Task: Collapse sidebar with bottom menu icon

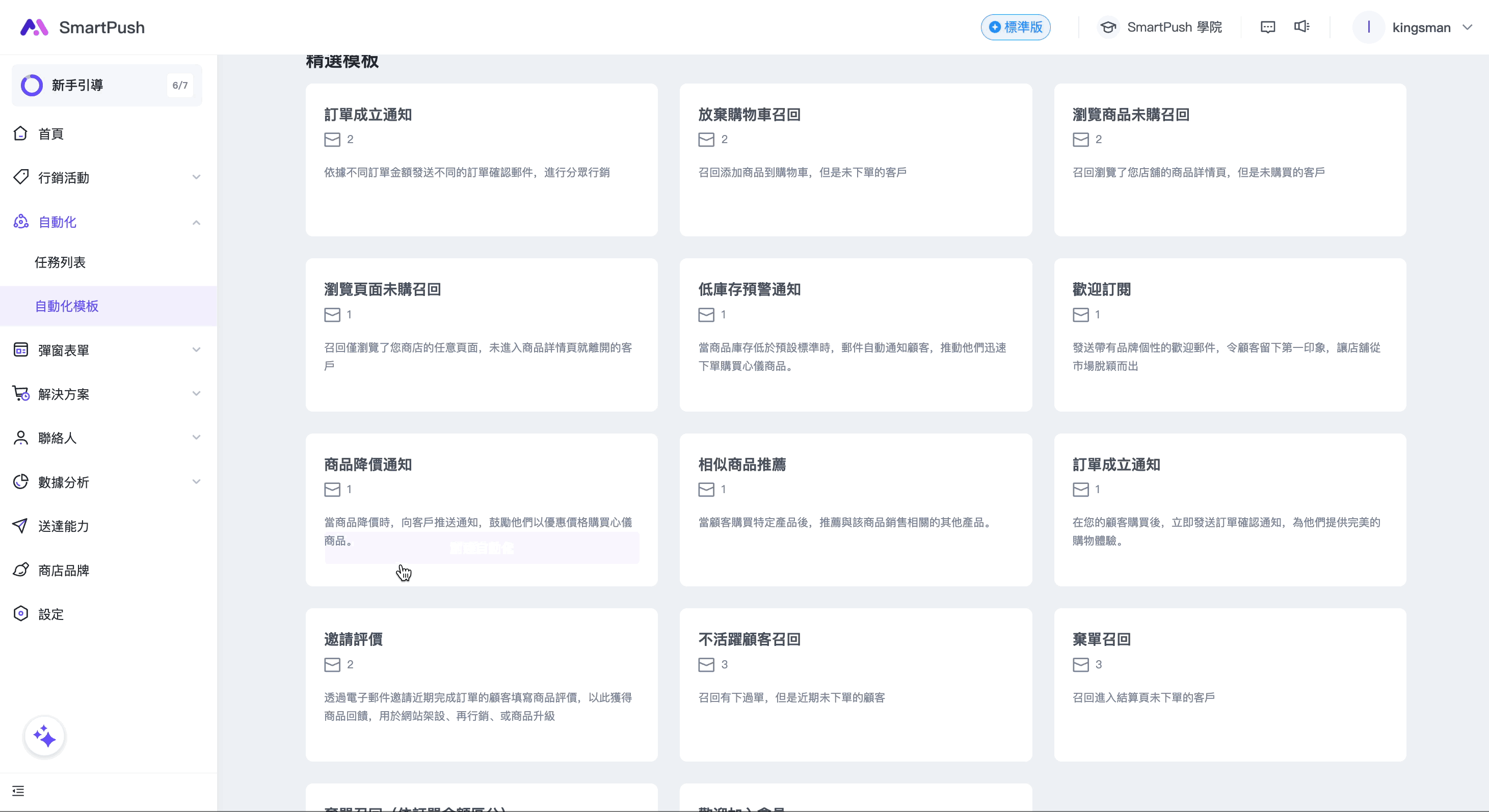Action: [18, 791]
